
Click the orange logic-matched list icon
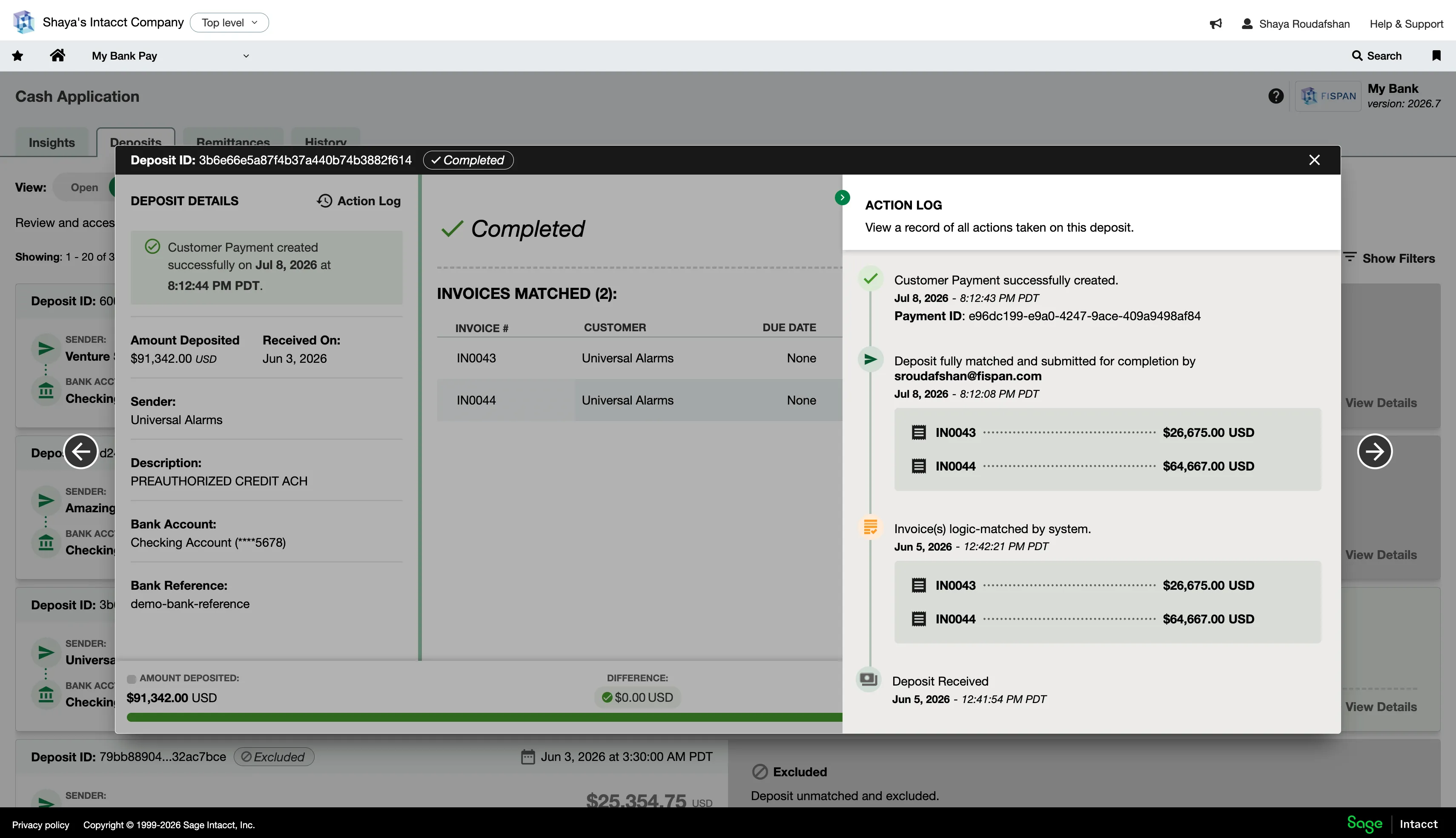pos(870,527)
